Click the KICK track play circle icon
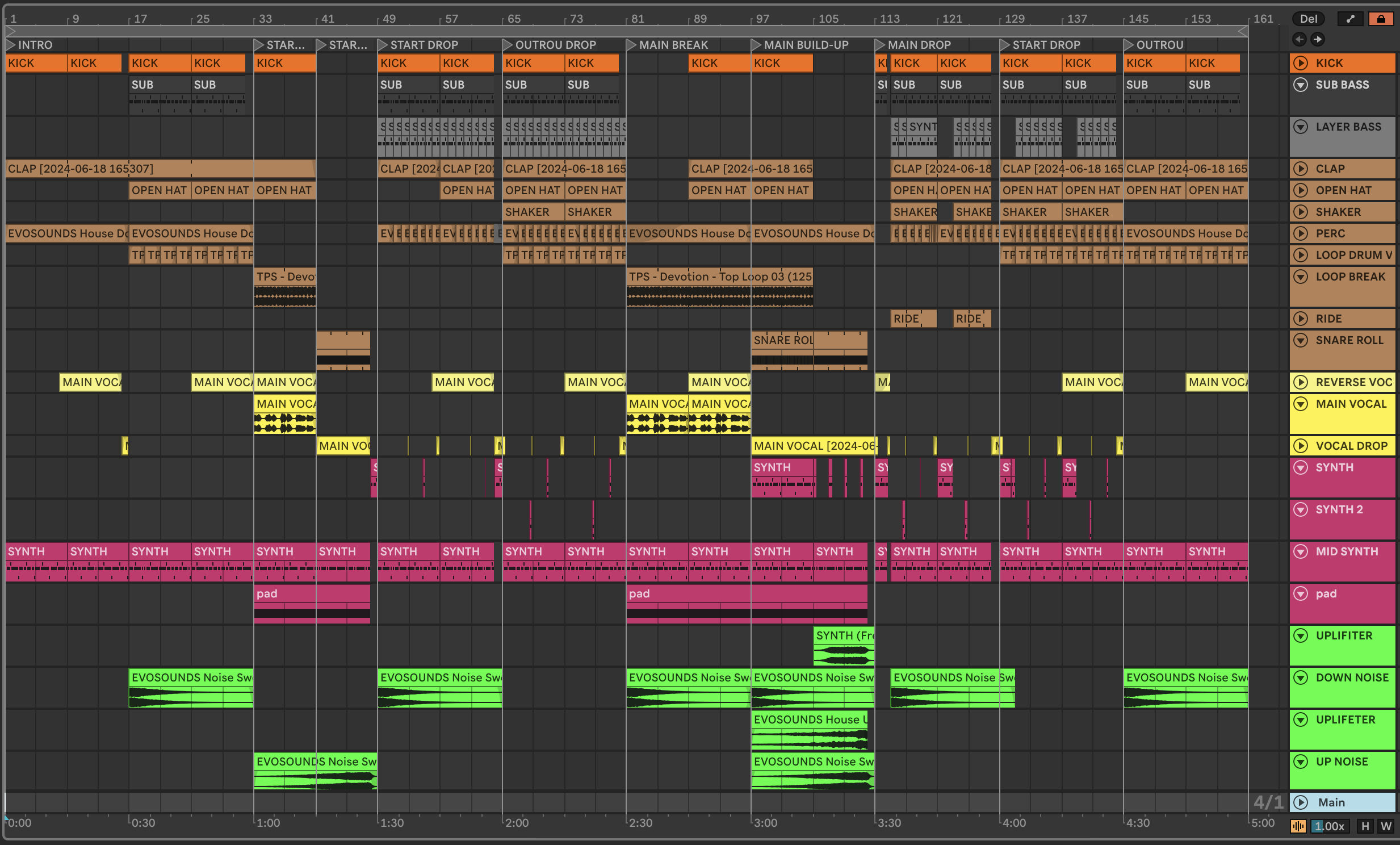The image size is (1400, 845). click(x=1301, y=63)
